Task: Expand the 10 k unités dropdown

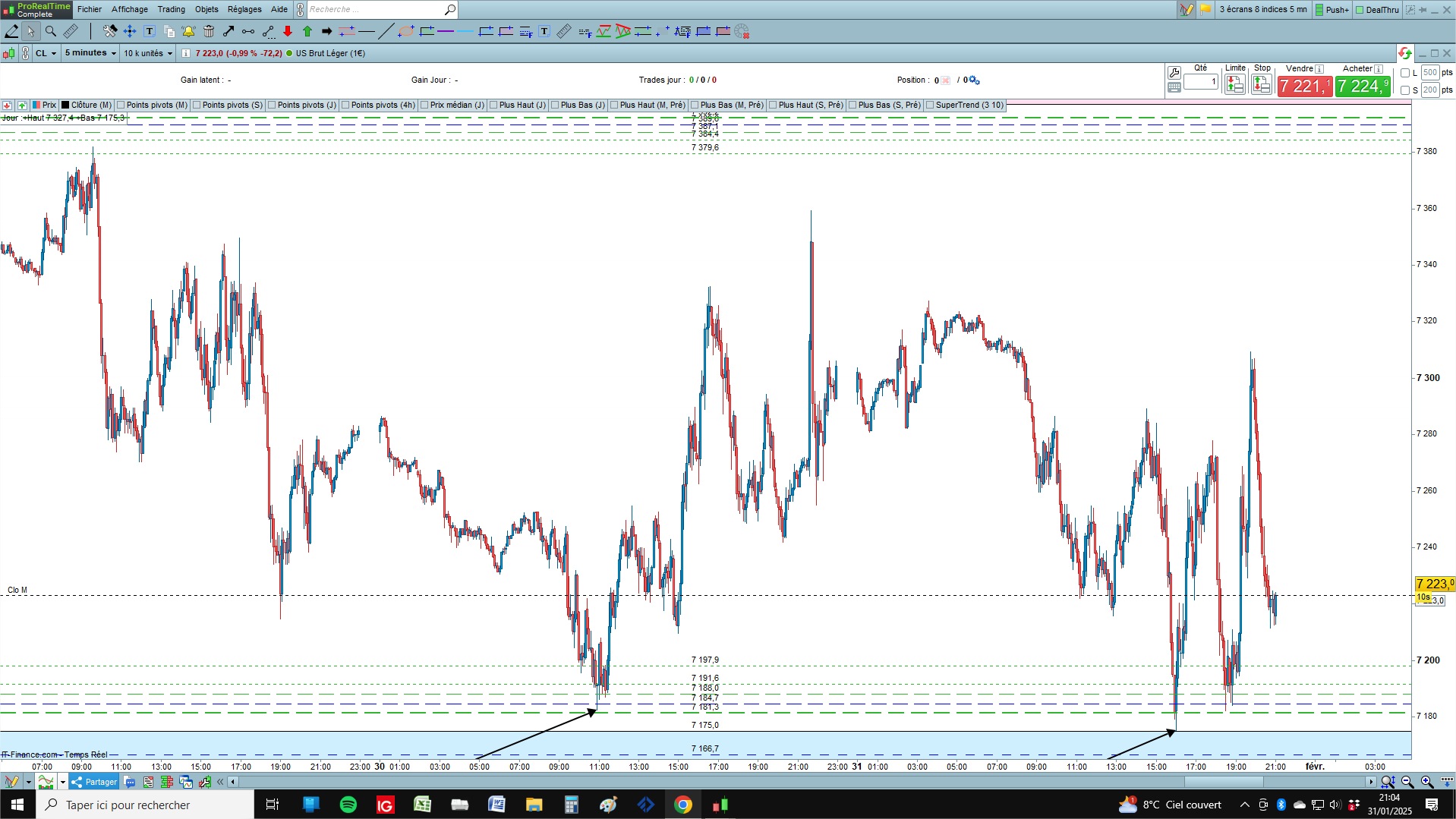Action: 148,53
